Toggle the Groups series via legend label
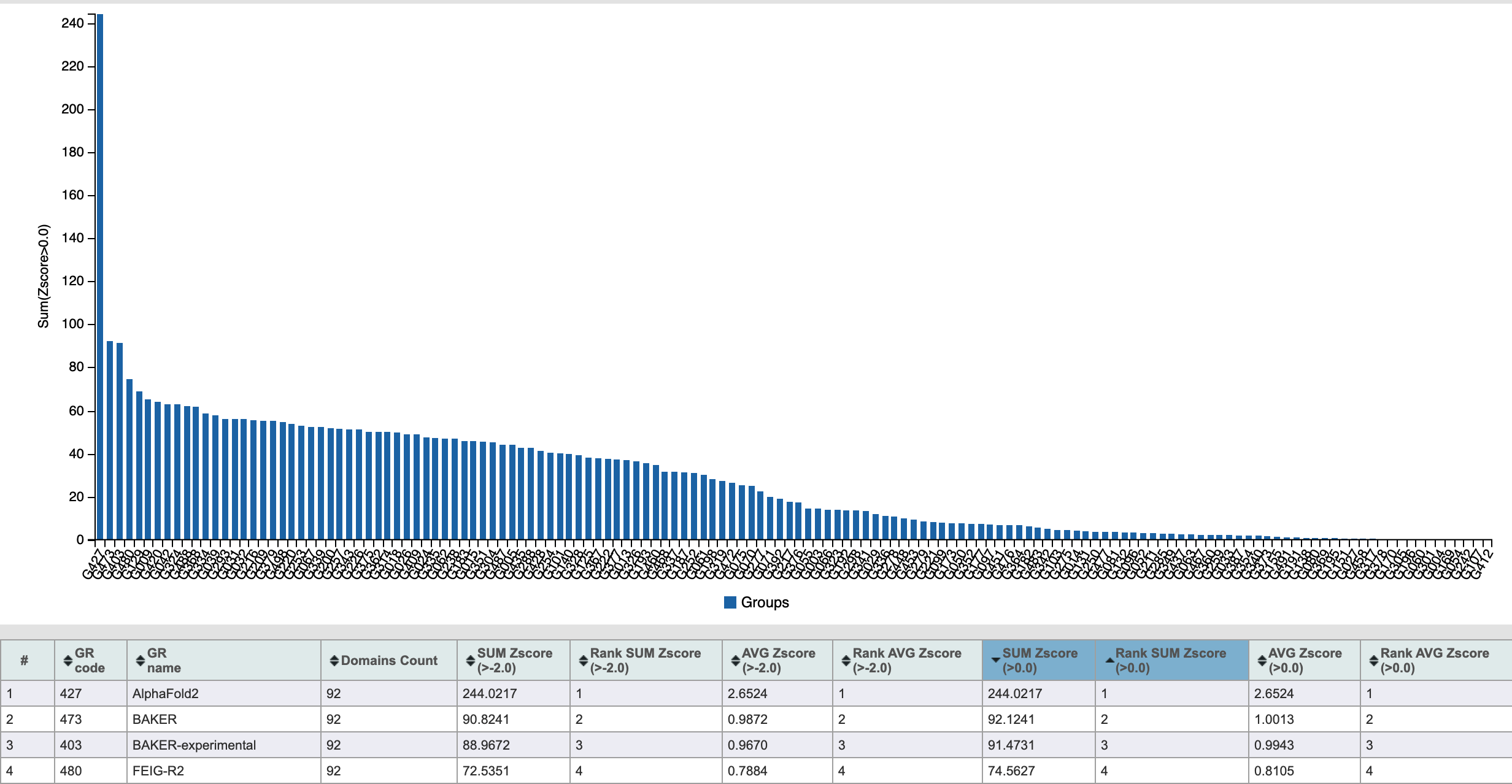1512x784 pixels. point(765,602)
